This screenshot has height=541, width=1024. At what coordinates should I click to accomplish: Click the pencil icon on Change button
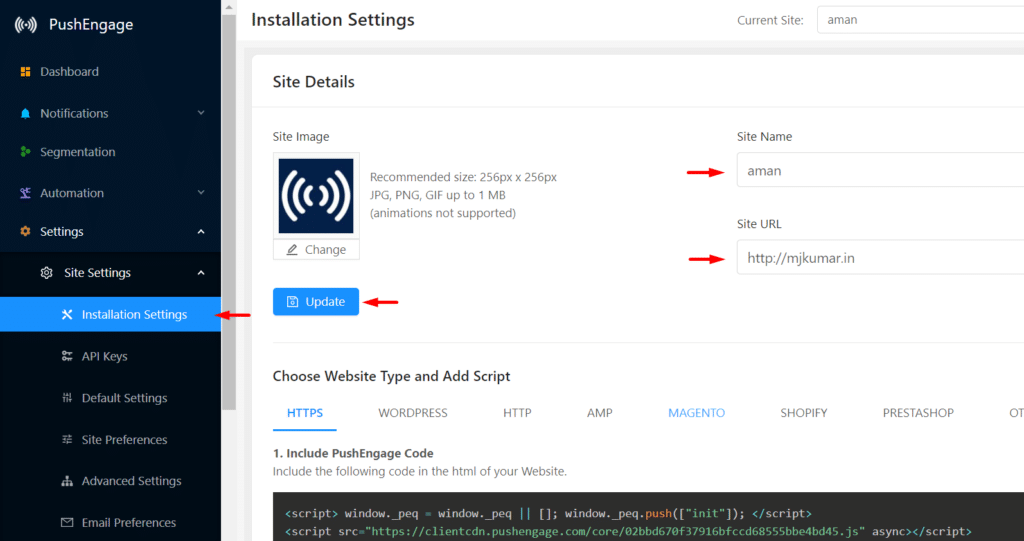click(x=292, y=250)
